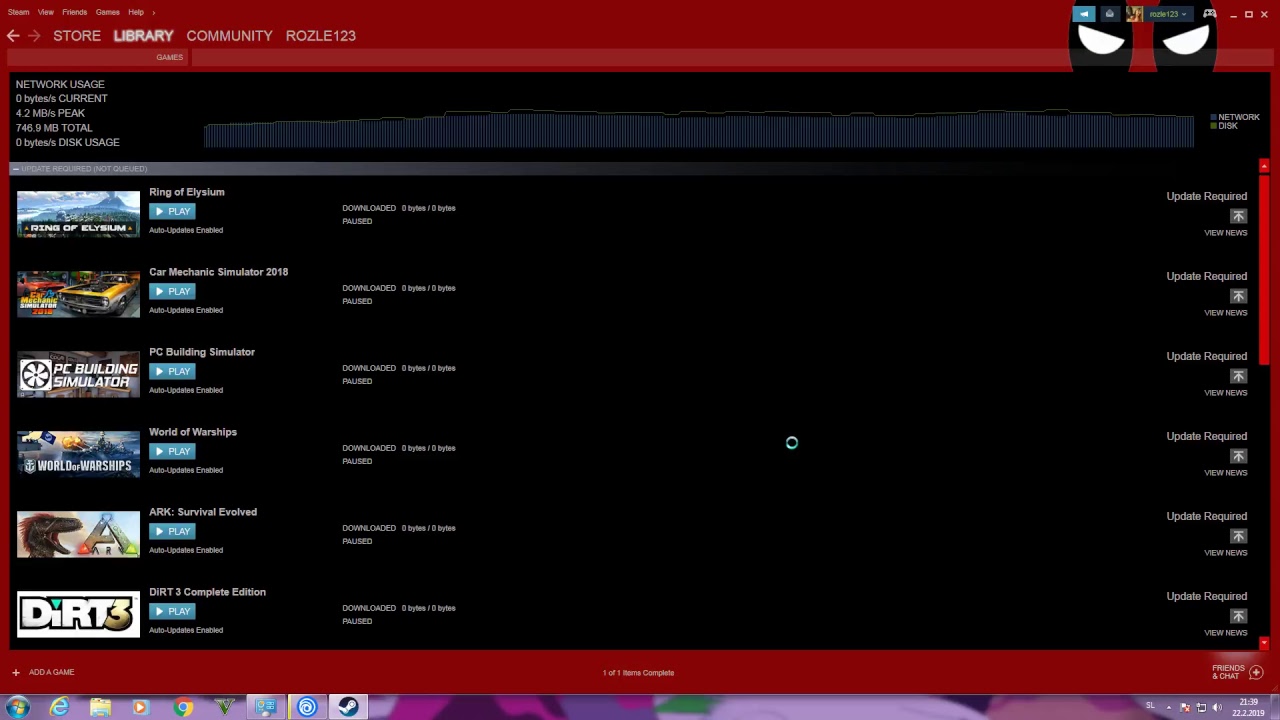Click the downloads scrollbar down arrow
Screen dimensions: 1280x720
[1264, 643]
